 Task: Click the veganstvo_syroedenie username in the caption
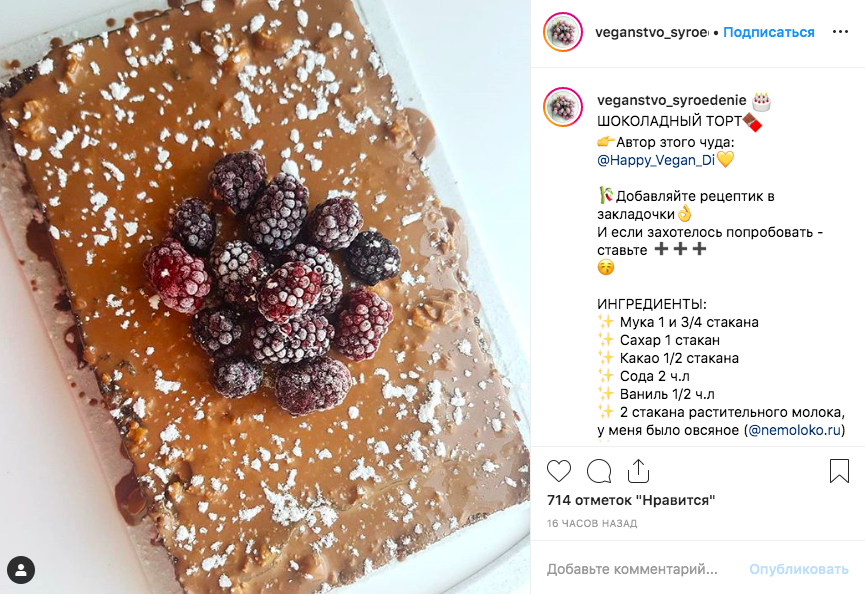pos(671,100)
